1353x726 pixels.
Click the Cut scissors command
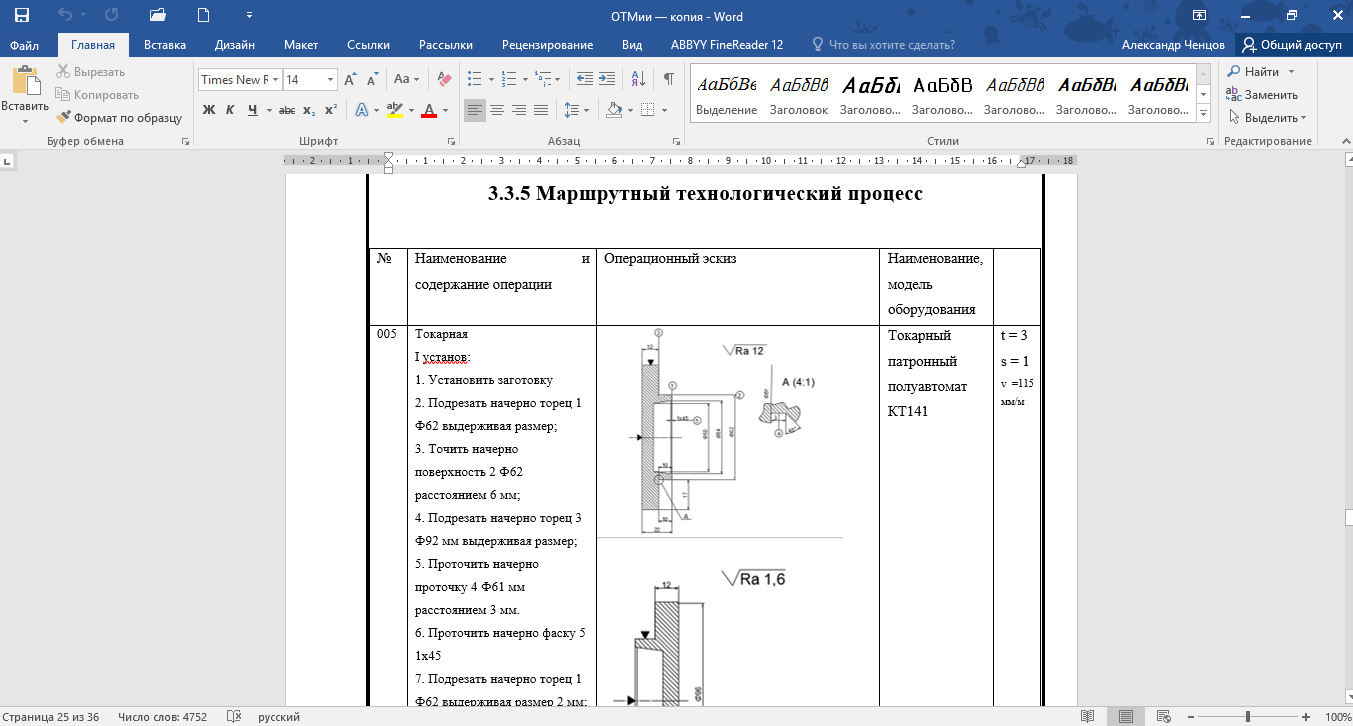pyautogui.click(x=90, y=72)
